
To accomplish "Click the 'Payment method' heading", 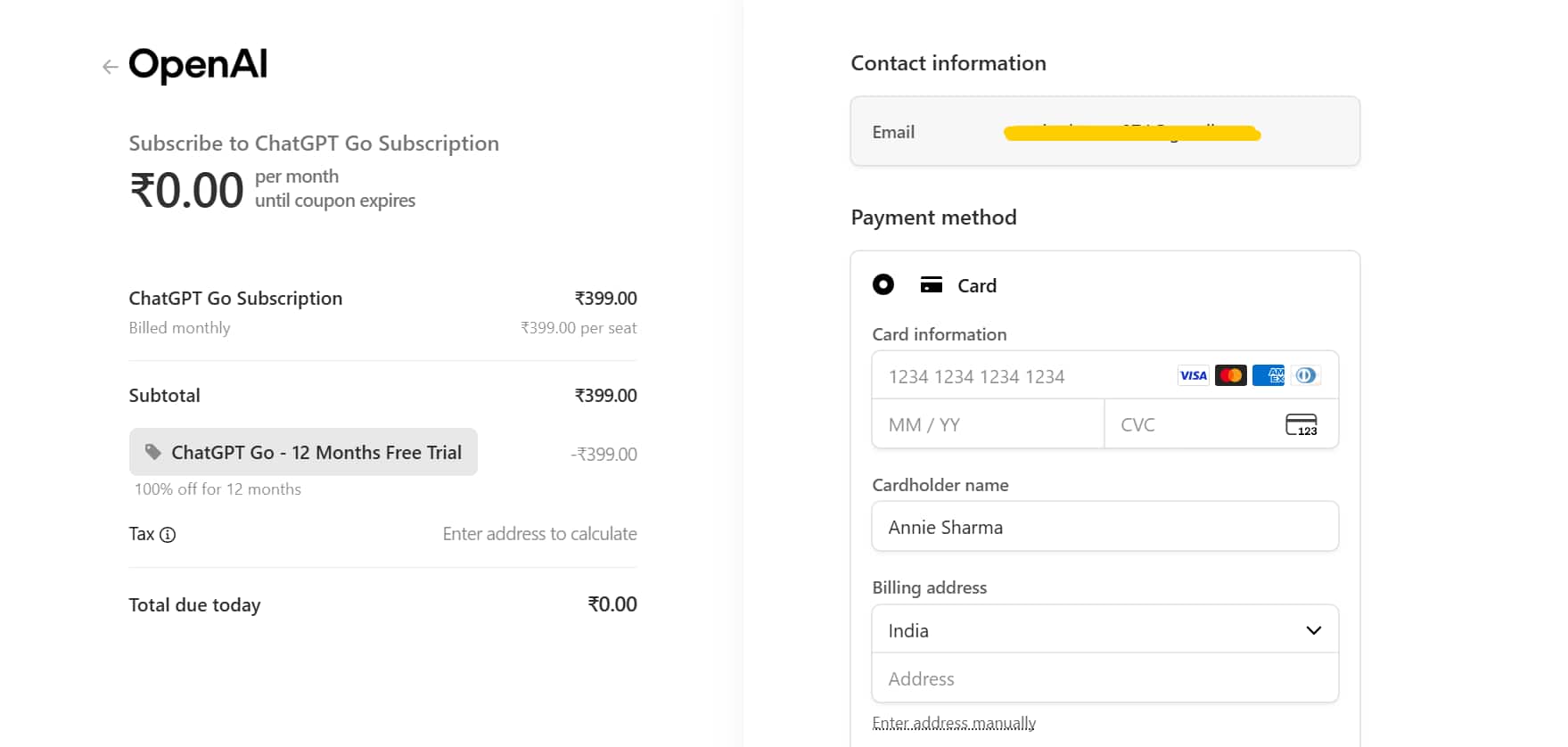I will click(x=933, y=218).
